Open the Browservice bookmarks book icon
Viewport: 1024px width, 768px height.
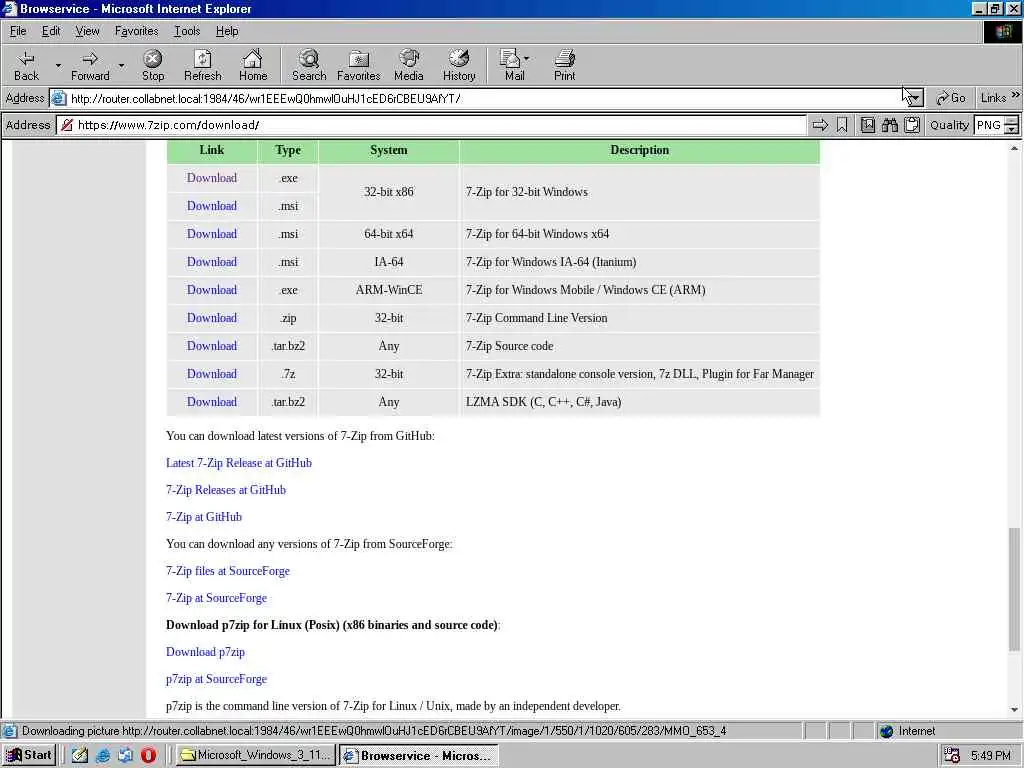point(867,125)
